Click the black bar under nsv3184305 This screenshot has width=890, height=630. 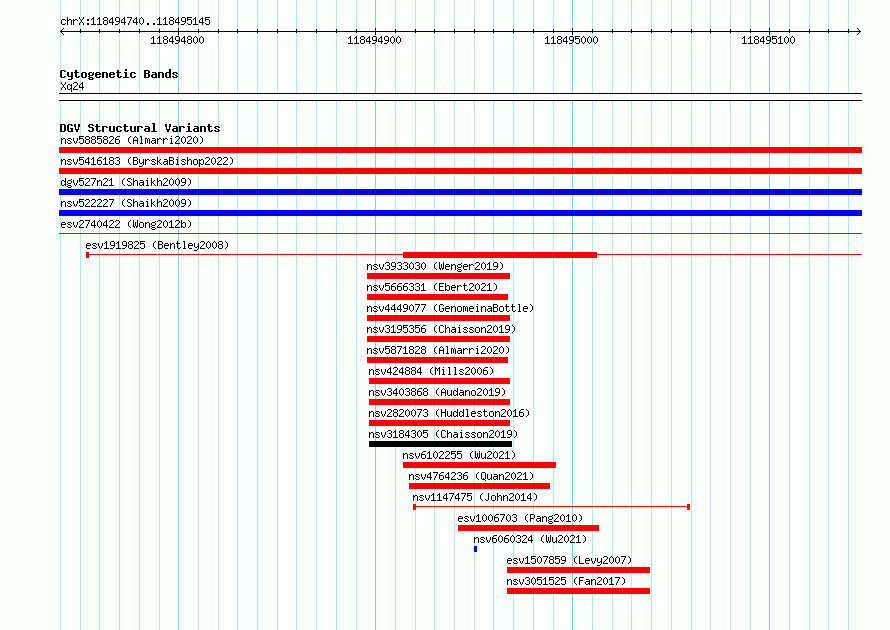(440, 444)
